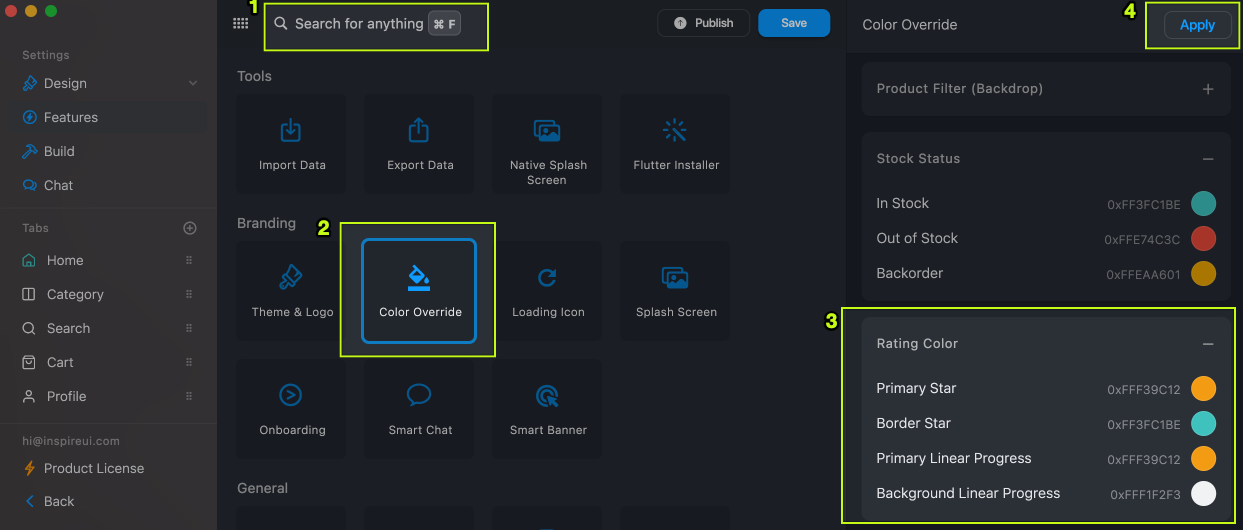Open the Category tab
1243x530 pixels.
point(75,294)
